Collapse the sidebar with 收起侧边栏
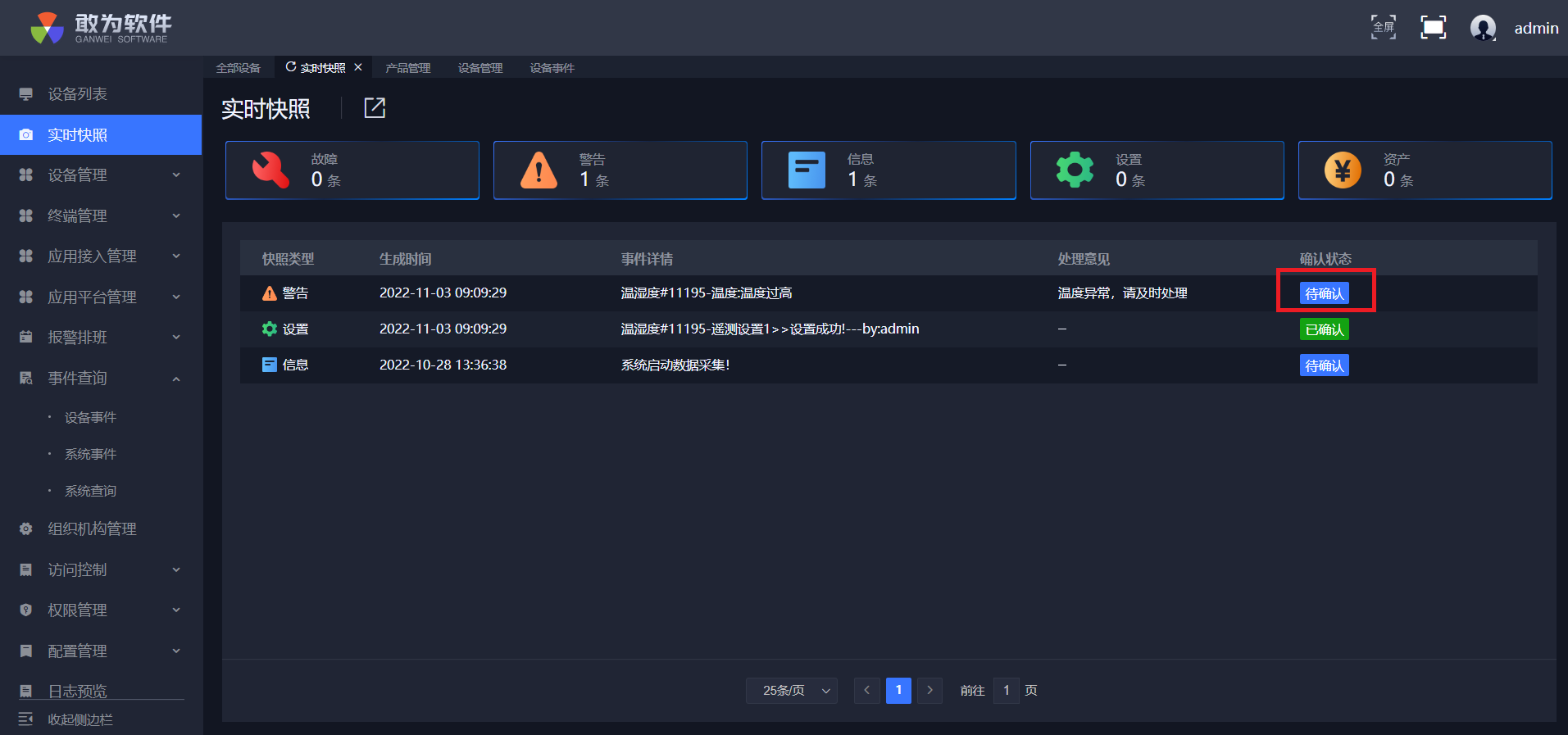The width and height of the screenshot is (1568, 735). coord(80,719)
